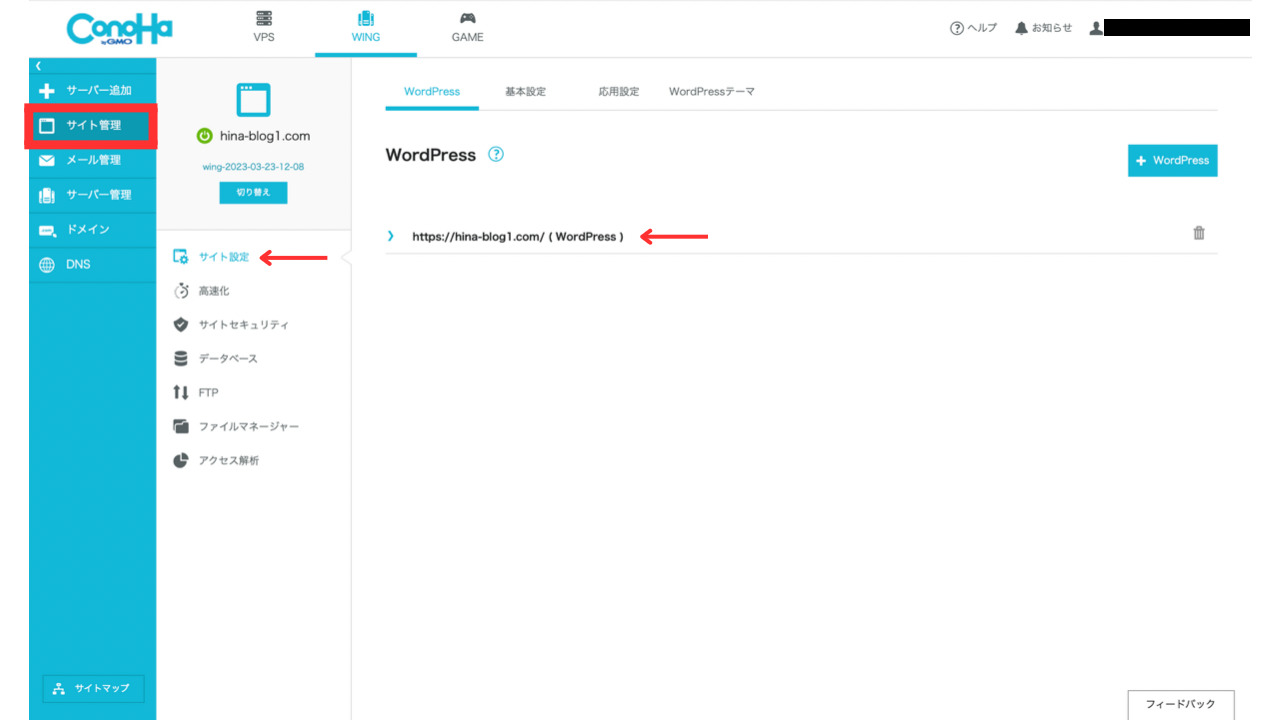
Task: Select DNS in the sidebar
Action: [x=93, y=264]
